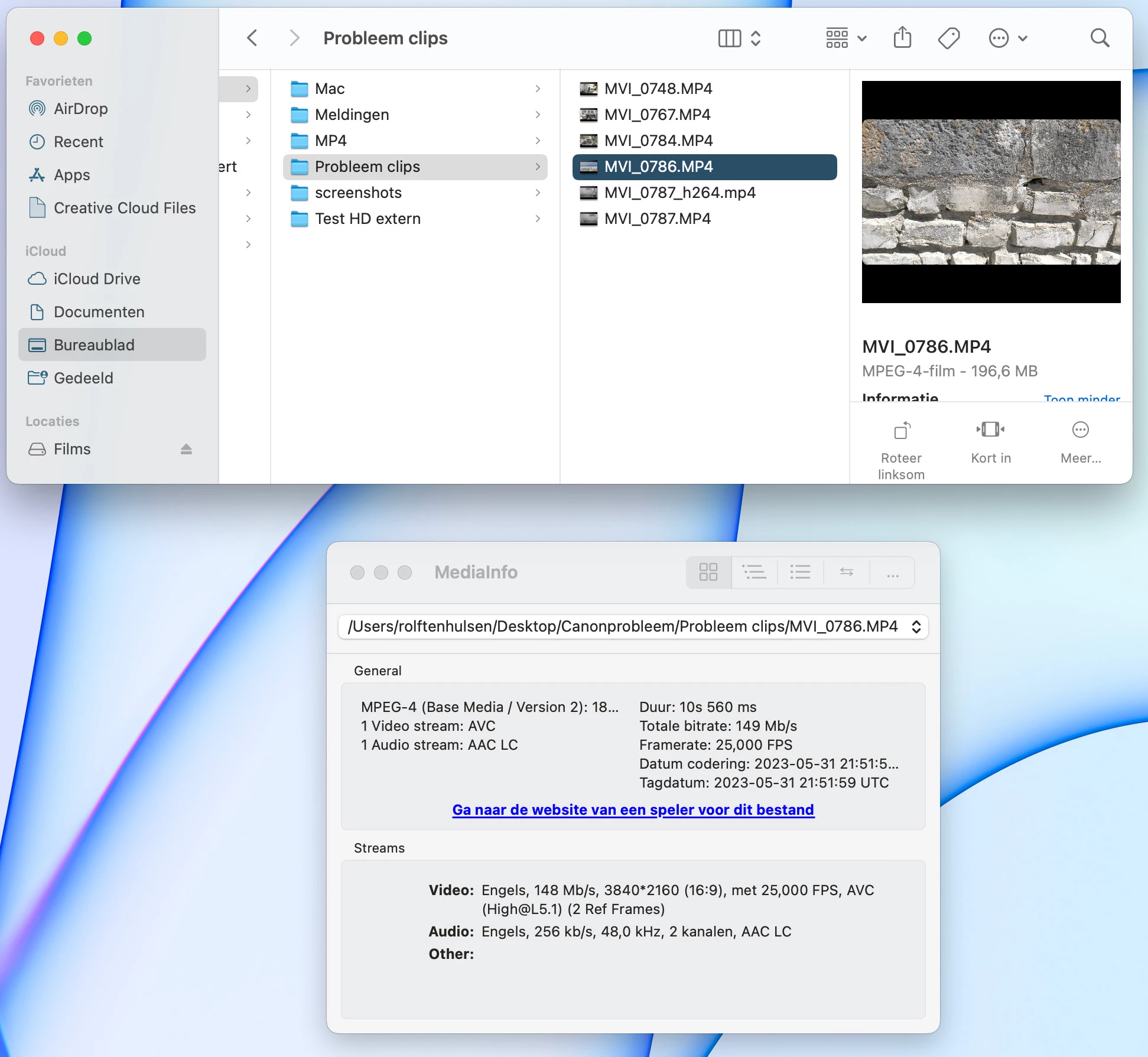Click the video preview thumbnail
The width and height of the screenshot is (1148, 1057).
coord(991,192)
